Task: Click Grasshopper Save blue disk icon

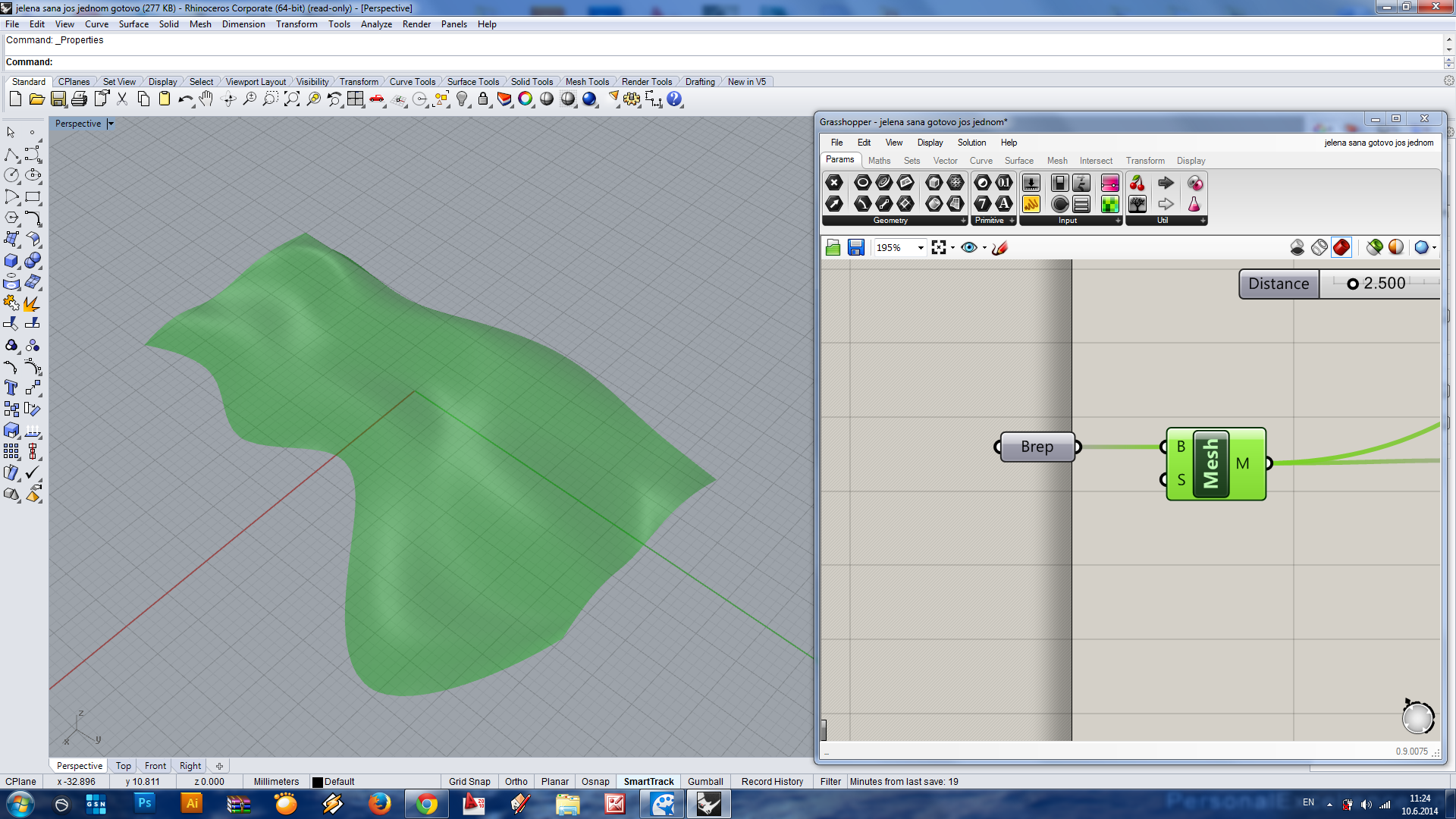Action: [x=856, y=247]
